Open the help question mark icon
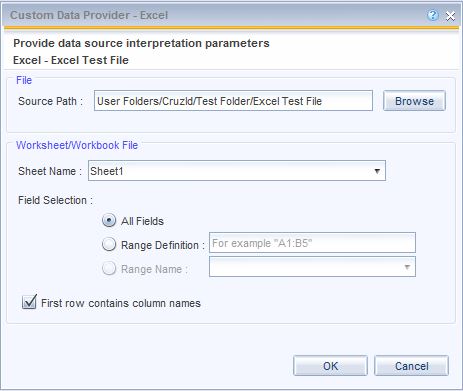 tap(433, 15)
